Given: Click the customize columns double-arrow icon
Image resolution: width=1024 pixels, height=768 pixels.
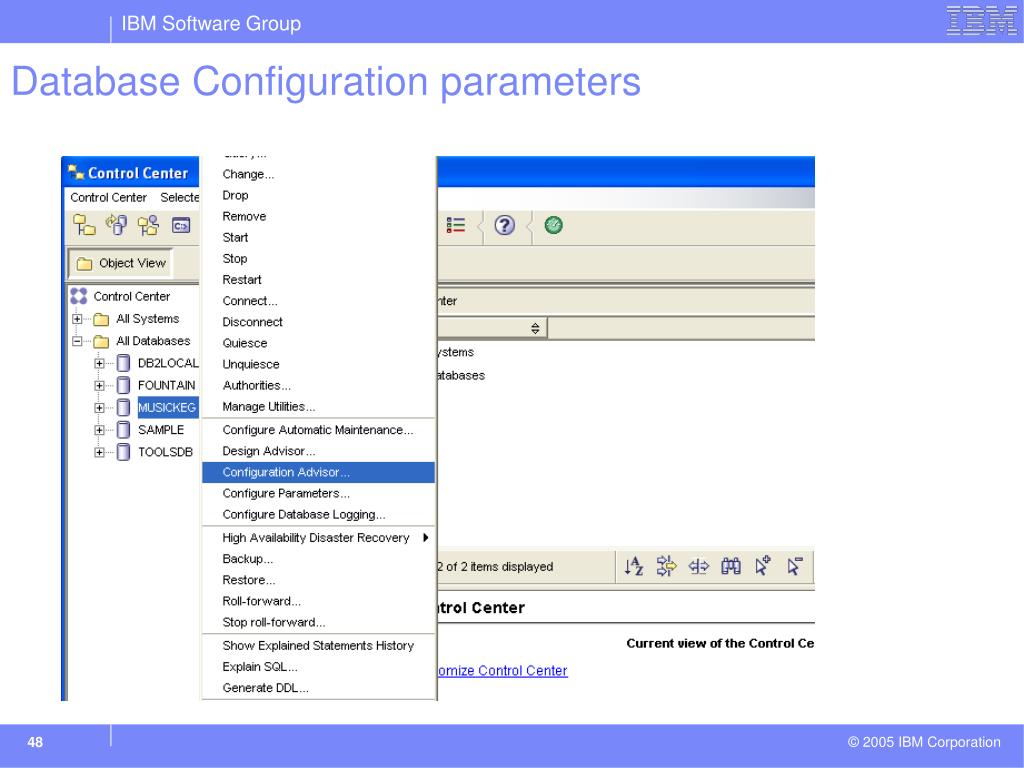Looking at the screenshot, I should [699, 566].
